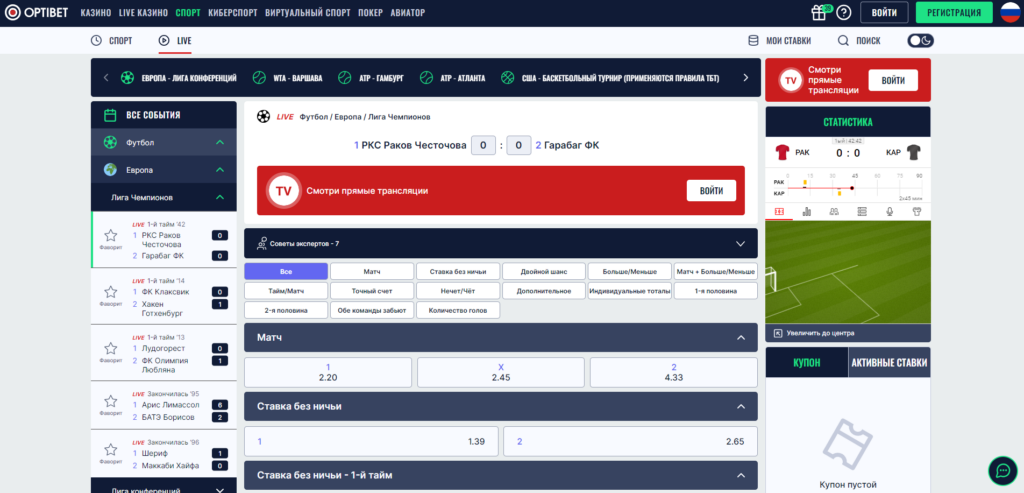Change language via Russian flag icon

coord(1010,12)
